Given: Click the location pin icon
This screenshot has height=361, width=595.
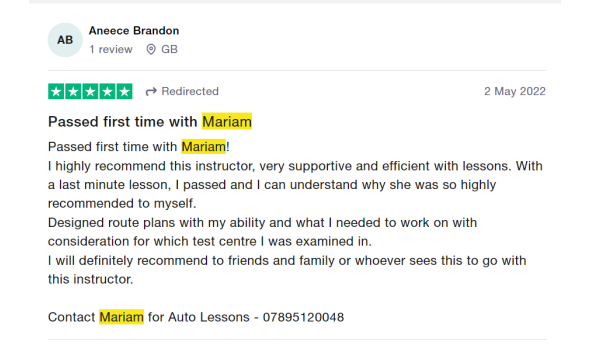Looking at the screenshot, I should point(151,49).
